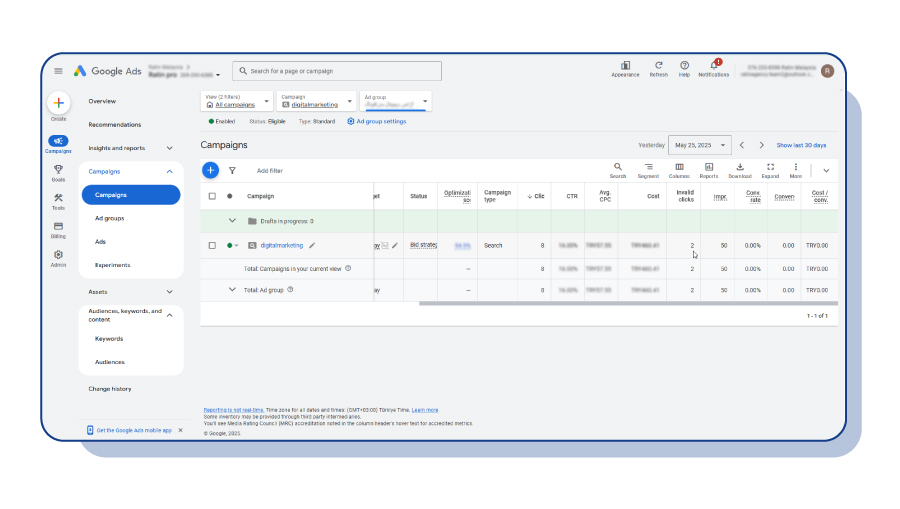Open the Columns icon in table toolbar
This screenshot has height=509, width=900.
679,167
